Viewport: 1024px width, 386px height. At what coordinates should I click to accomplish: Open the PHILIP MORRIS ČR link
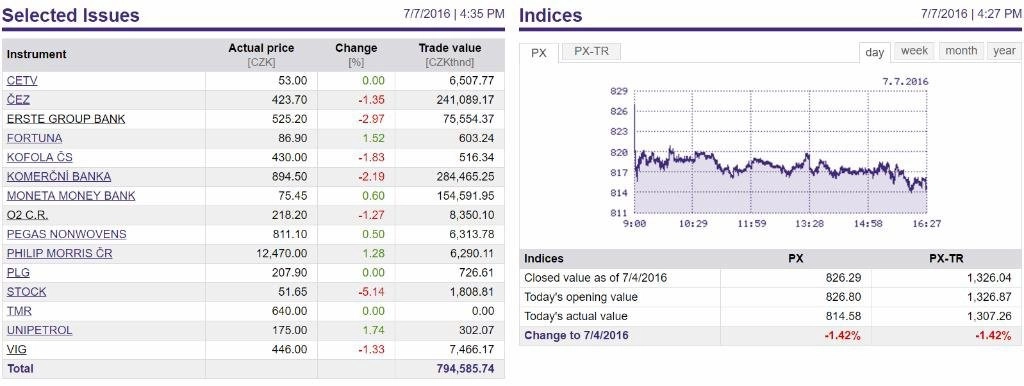(x=59, y=253)
